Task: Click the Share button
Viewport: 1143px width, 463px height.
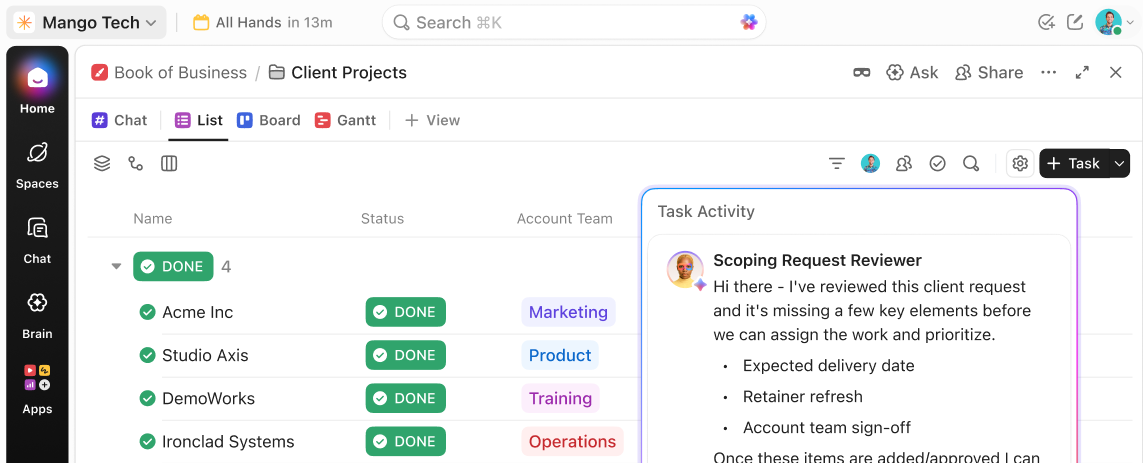Action: tap(989, 72)
